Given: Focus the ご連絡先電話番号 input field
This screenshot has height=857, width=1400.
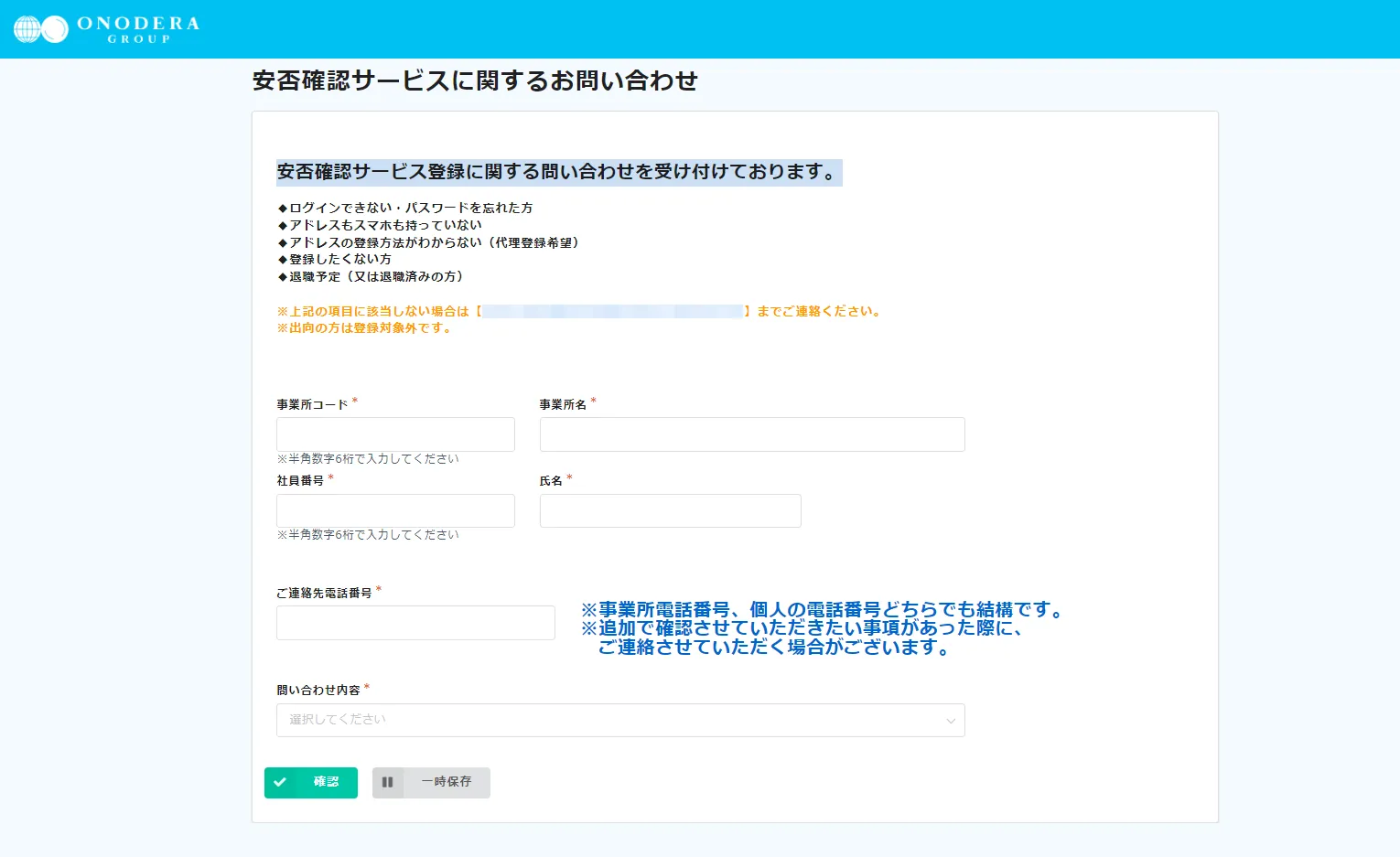Looking at the screenshot, I should (415, 623).
